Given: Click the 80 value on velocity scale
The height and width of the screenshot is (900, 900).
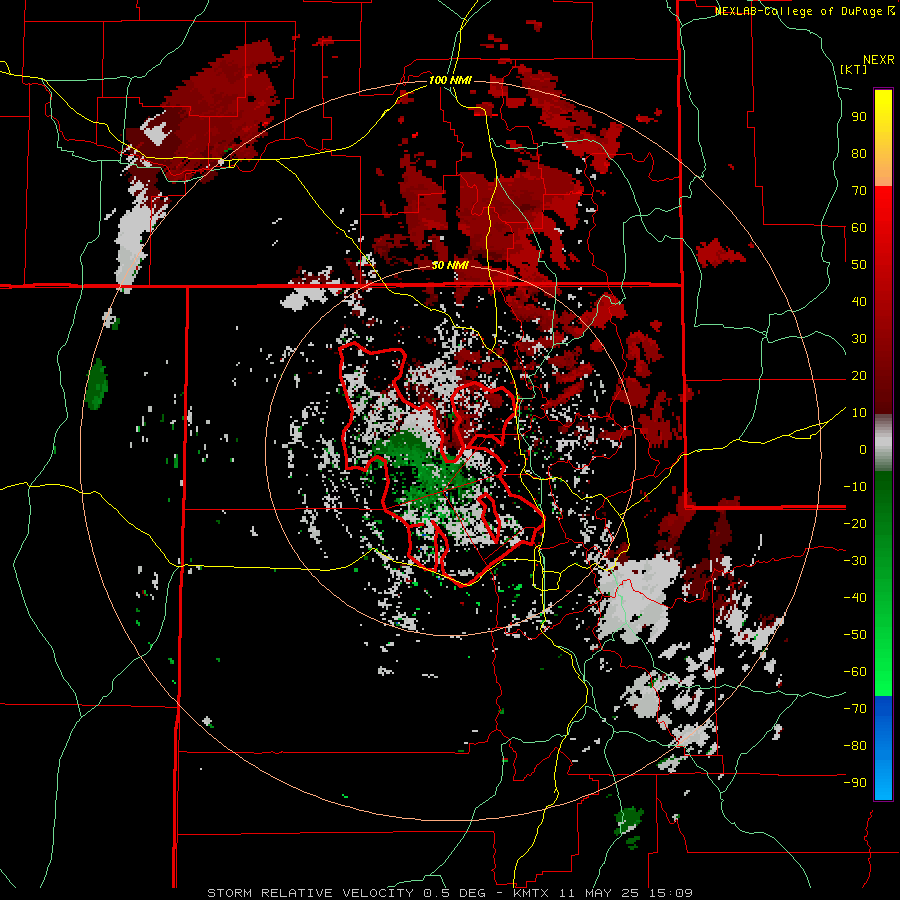Looking at the screenshot, I should [859, 153].
